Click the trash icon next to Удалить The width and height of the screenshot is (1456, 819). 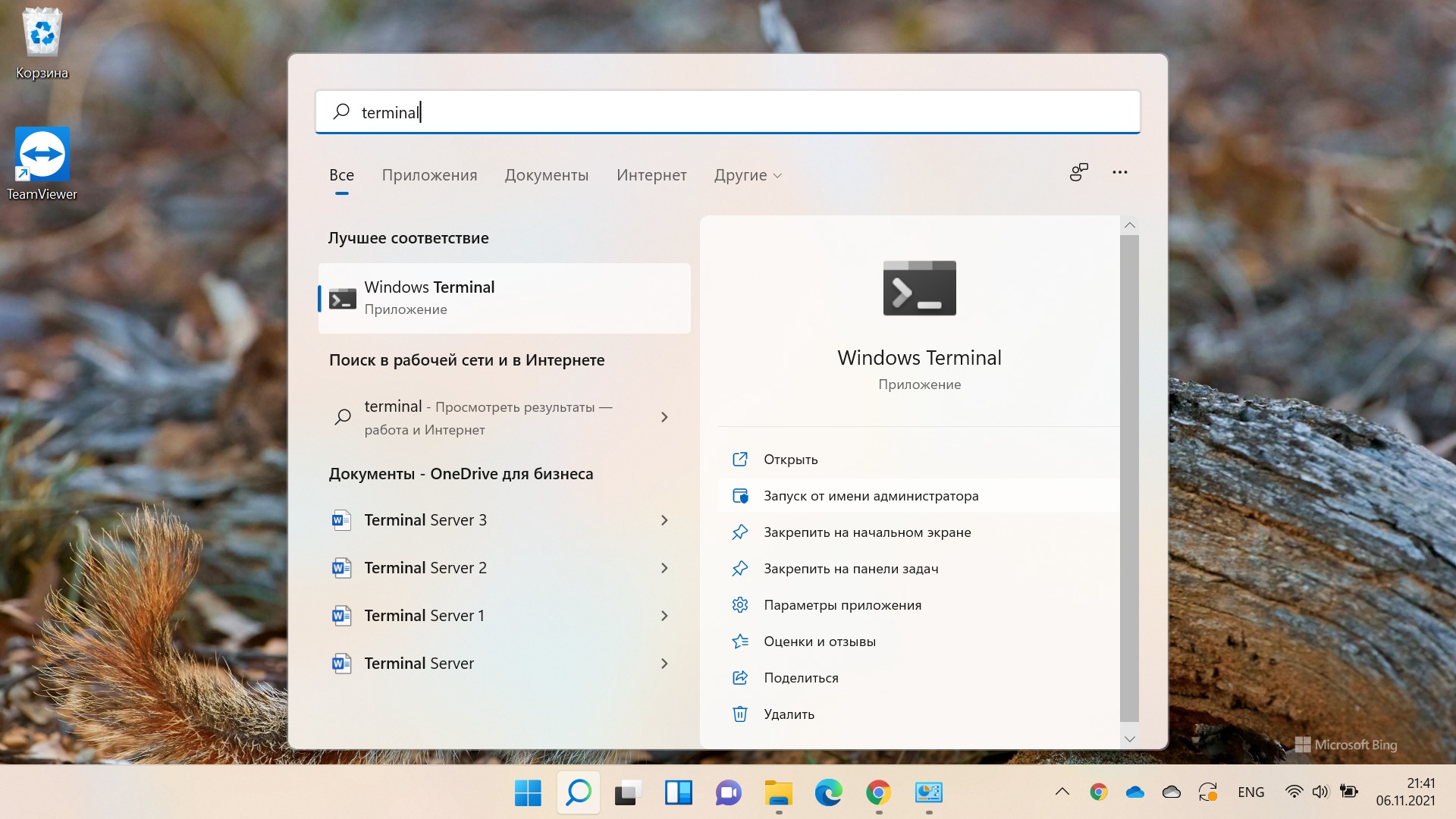(740, 714)
